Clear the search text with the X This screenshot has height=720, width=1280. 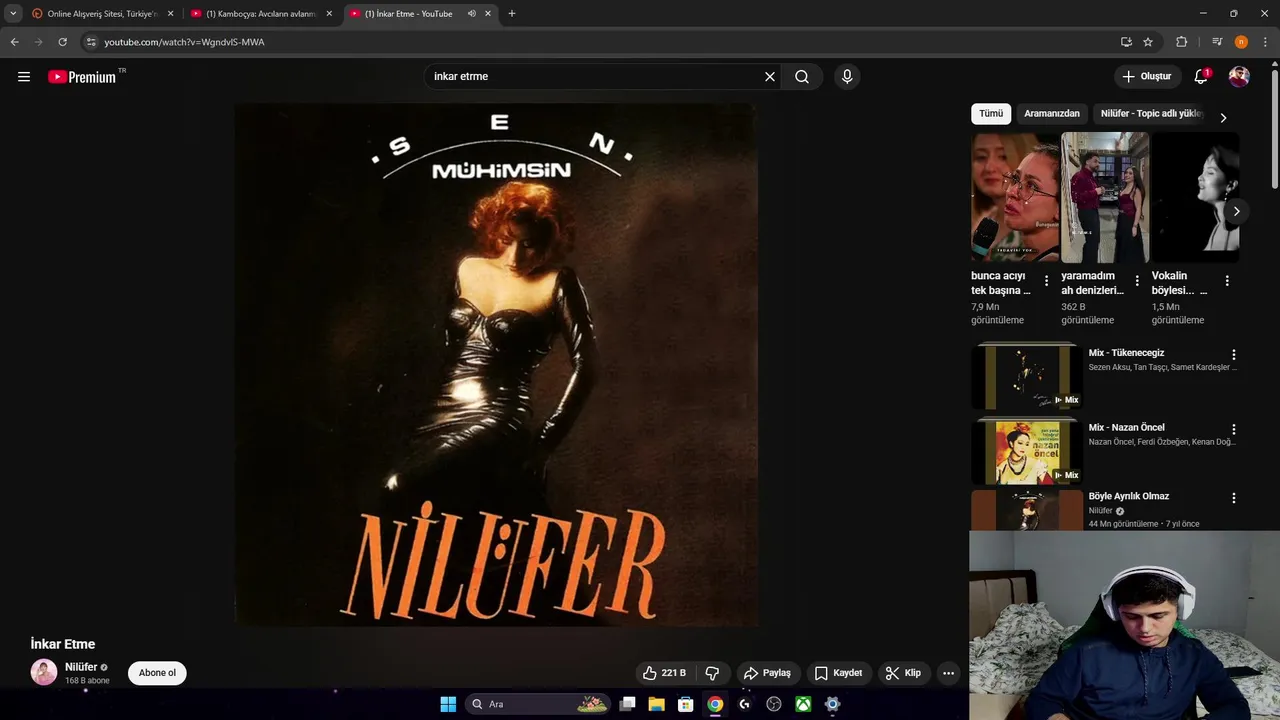coord(770,77)
